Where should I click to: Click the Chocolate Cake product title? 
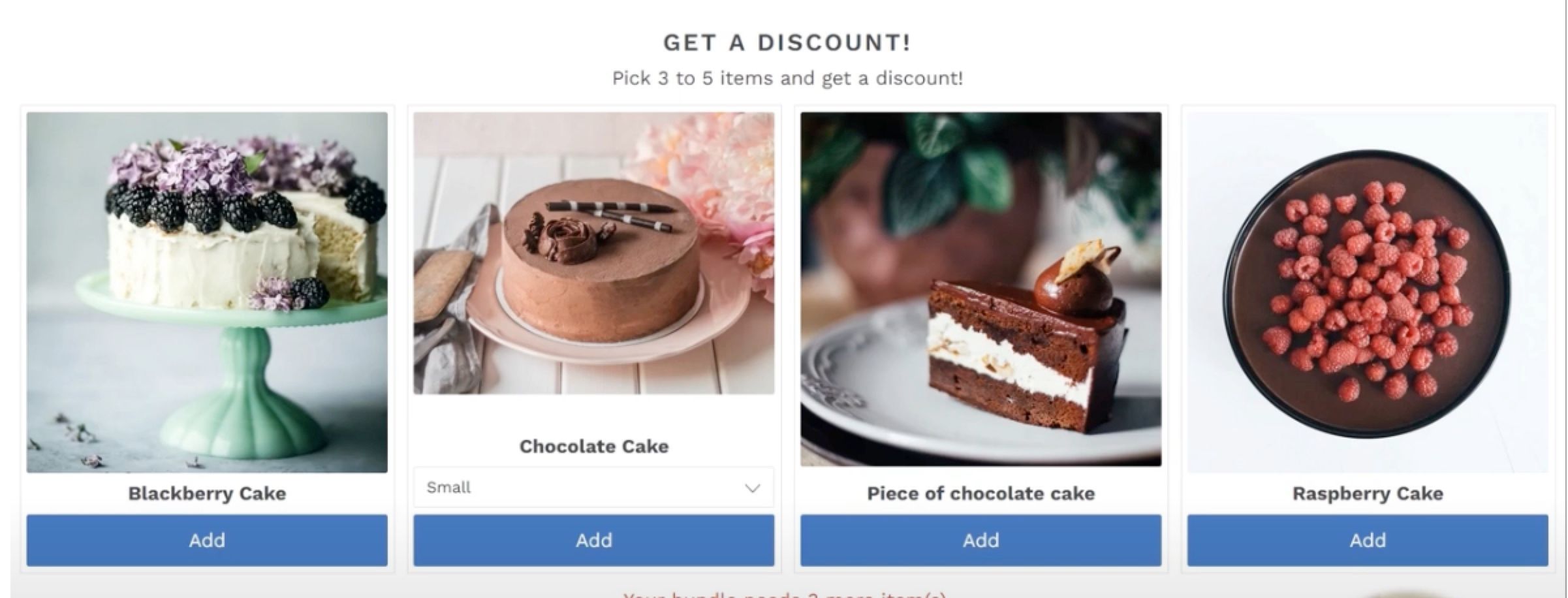click(593, 447)
